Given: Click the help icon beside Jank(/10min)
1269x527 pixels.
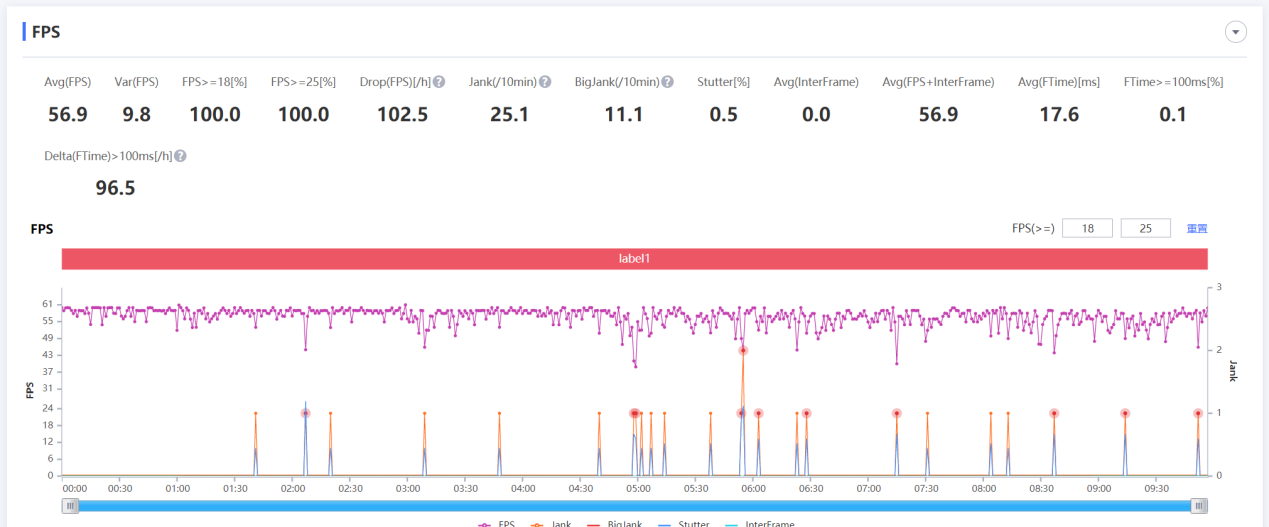Looking at the screenshot, I should click(545, 82).
